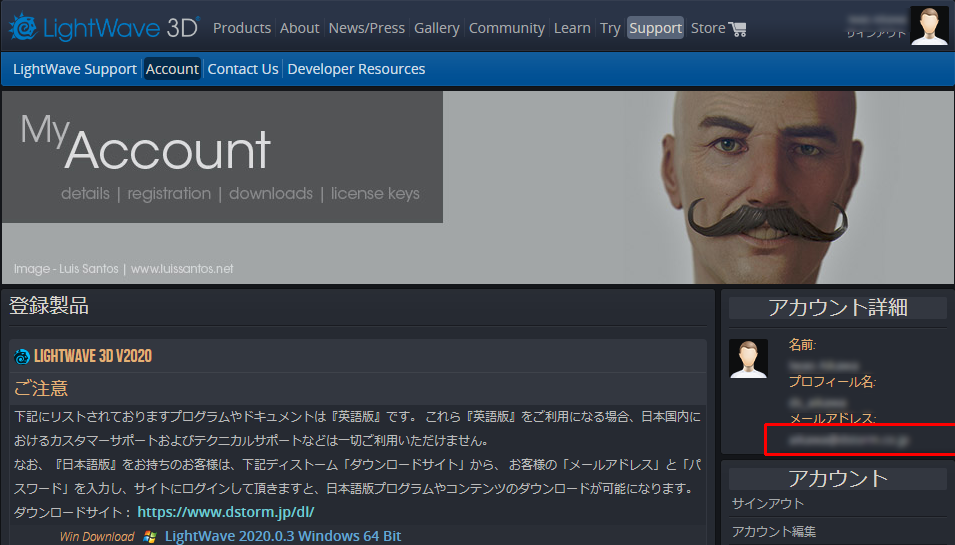The height and width of the screenshot is (545, 955).
Task: Click the メールアドレス: label
Action: coord(832,419)
